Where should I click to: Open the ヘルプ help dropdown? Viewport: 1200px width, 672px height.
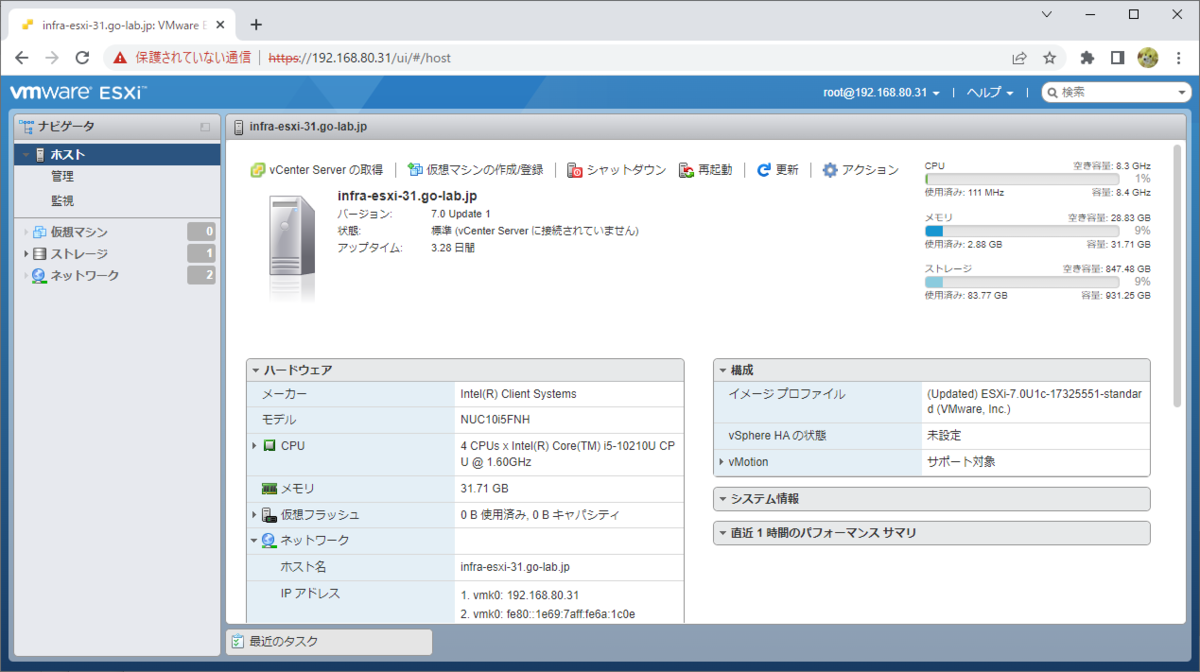tap(990, 93)
